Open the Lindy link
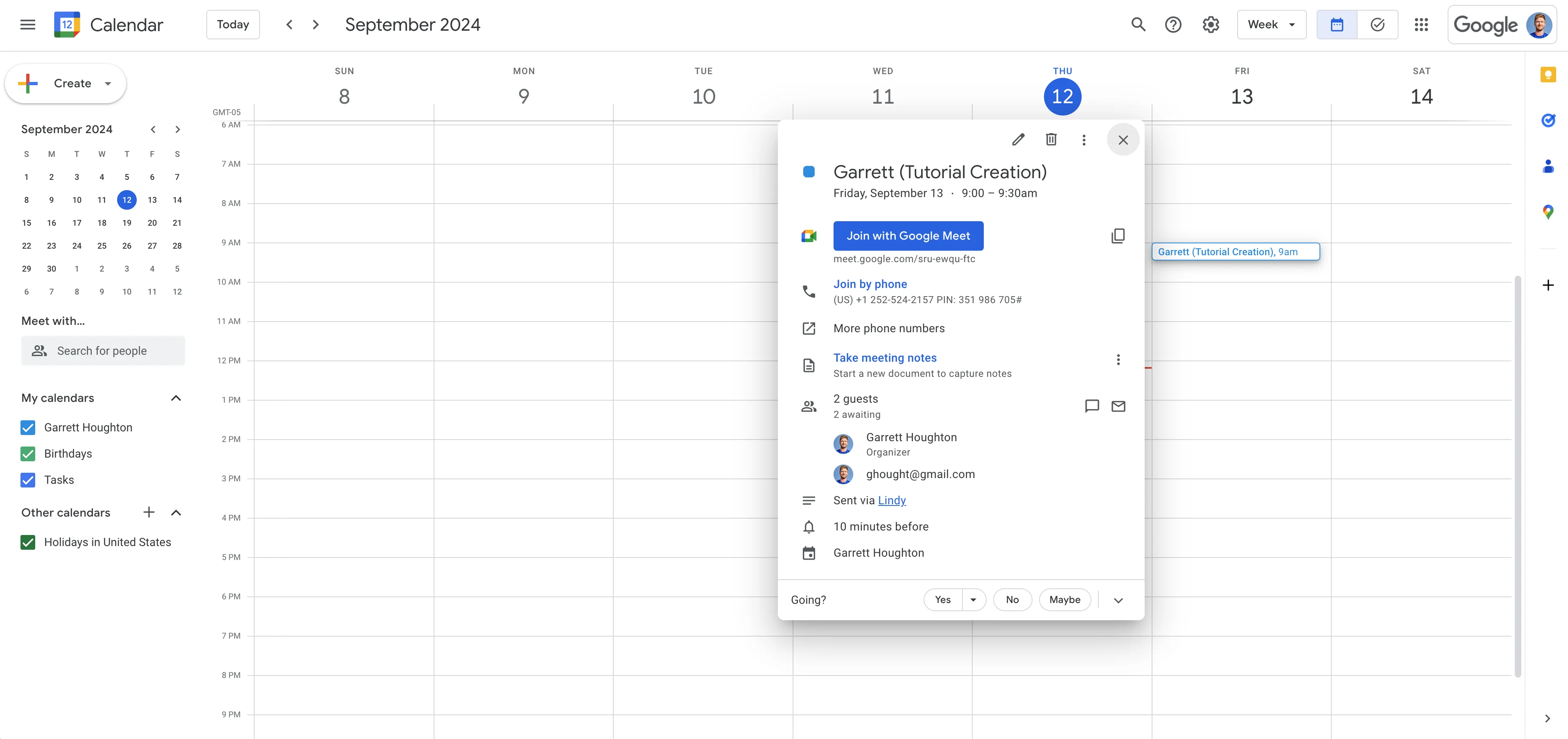This screenshot has height=739, width=1568. click(x=891, y=500)
